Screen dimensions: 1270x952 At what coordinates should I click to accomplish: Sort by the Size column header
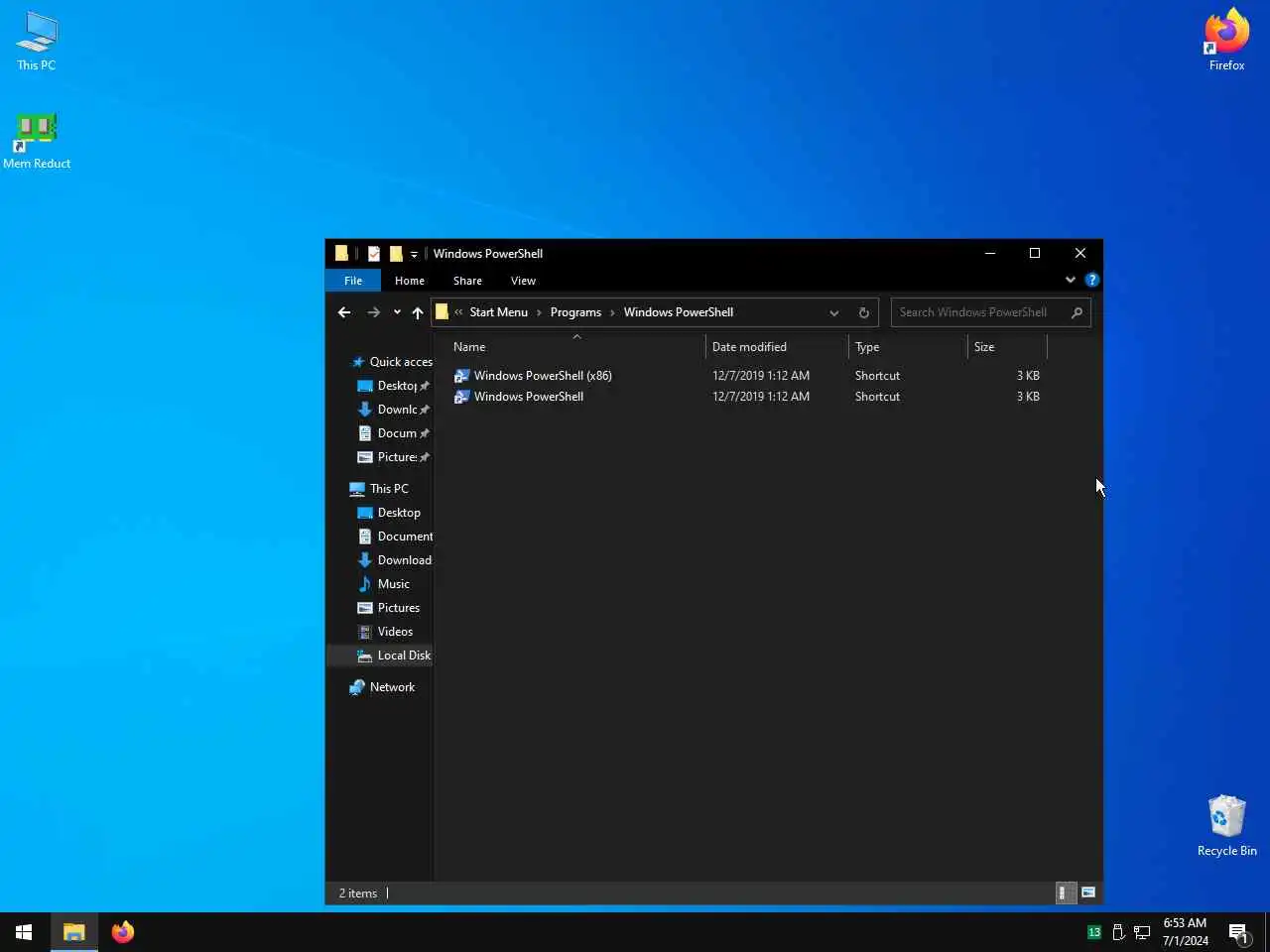click(x=1007, y=347)
